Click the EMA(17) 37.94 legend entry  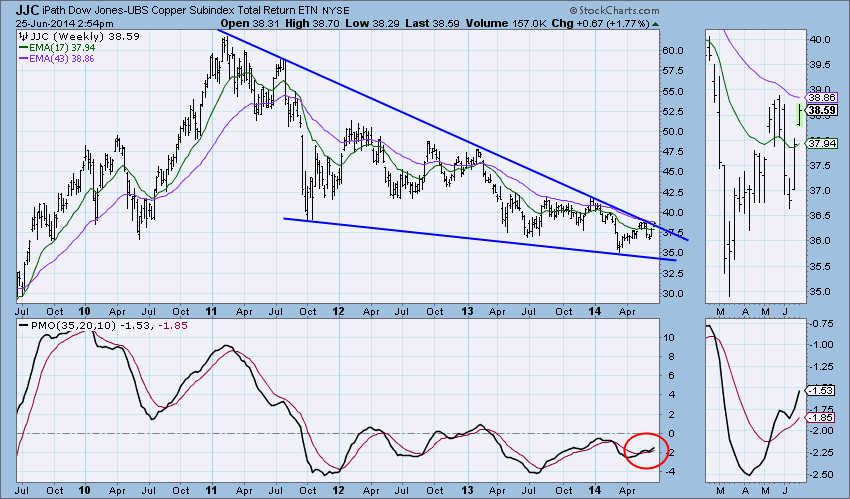(x=62, y=48)
